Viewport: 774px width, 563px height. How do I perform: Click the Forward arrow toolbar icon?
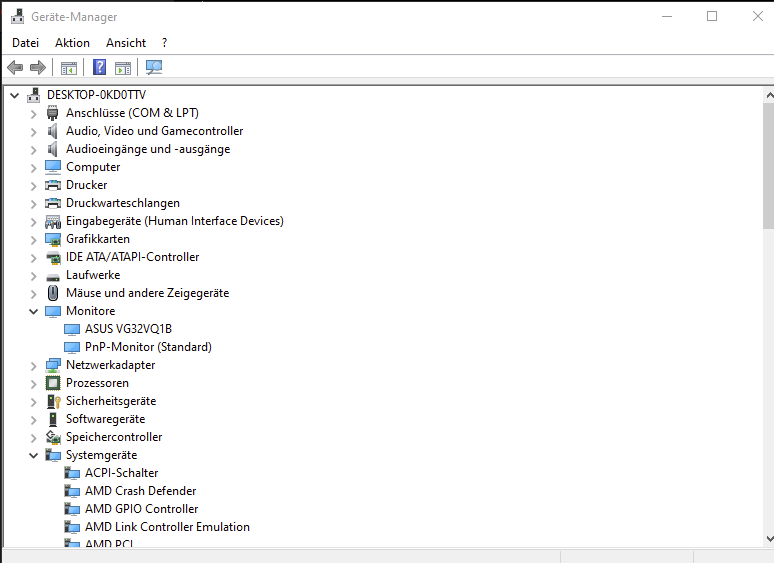click(38, 67)
